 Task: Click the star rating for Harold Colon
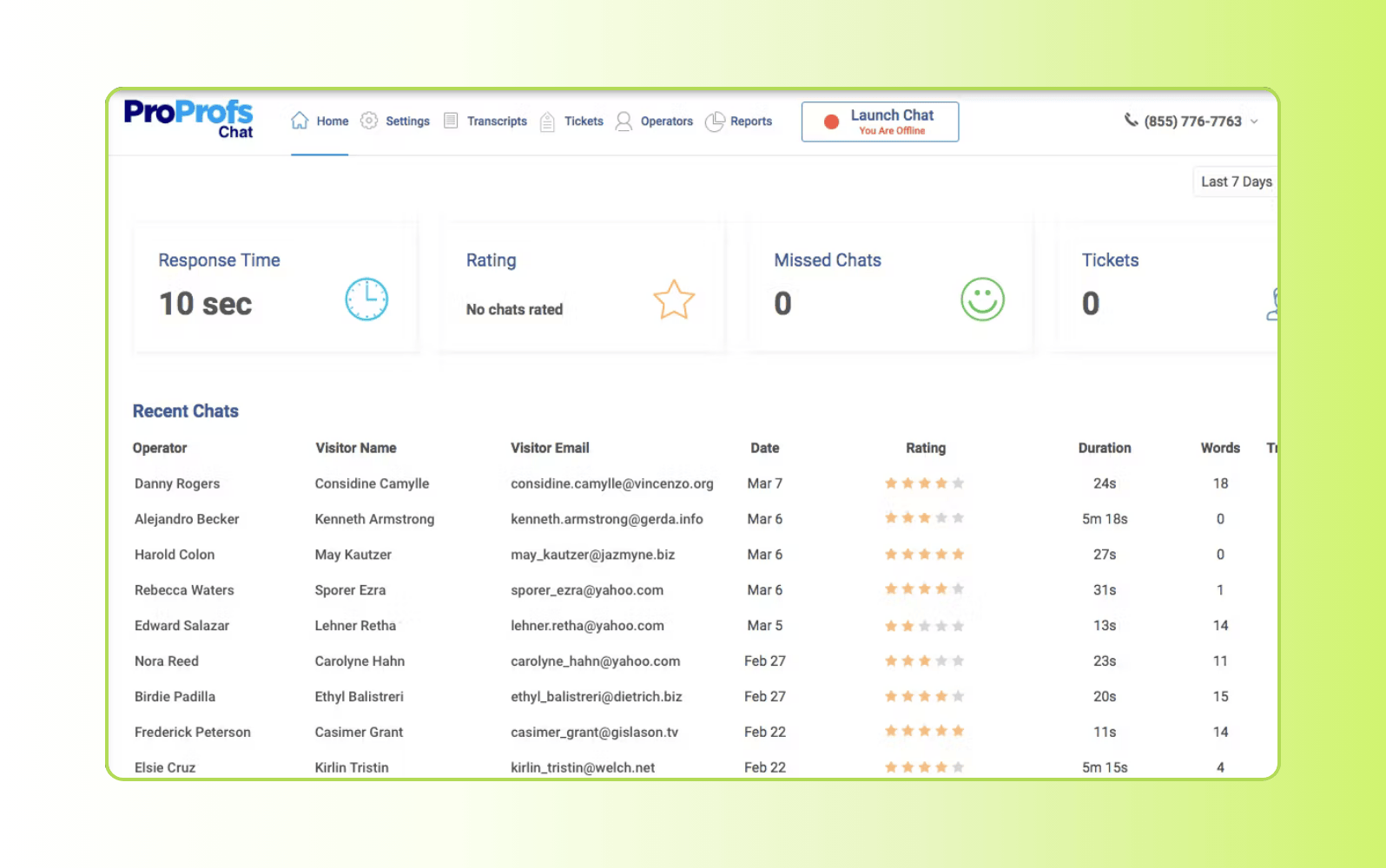[x=924, y=554]
